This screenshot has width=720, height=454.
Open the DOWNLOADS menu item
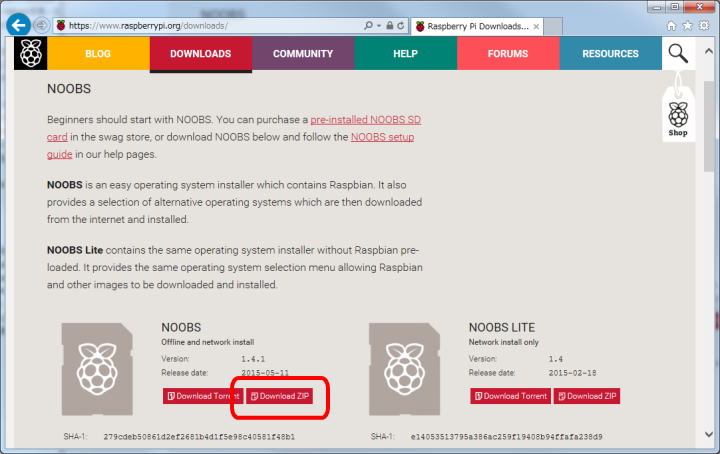tap(201, 54)
